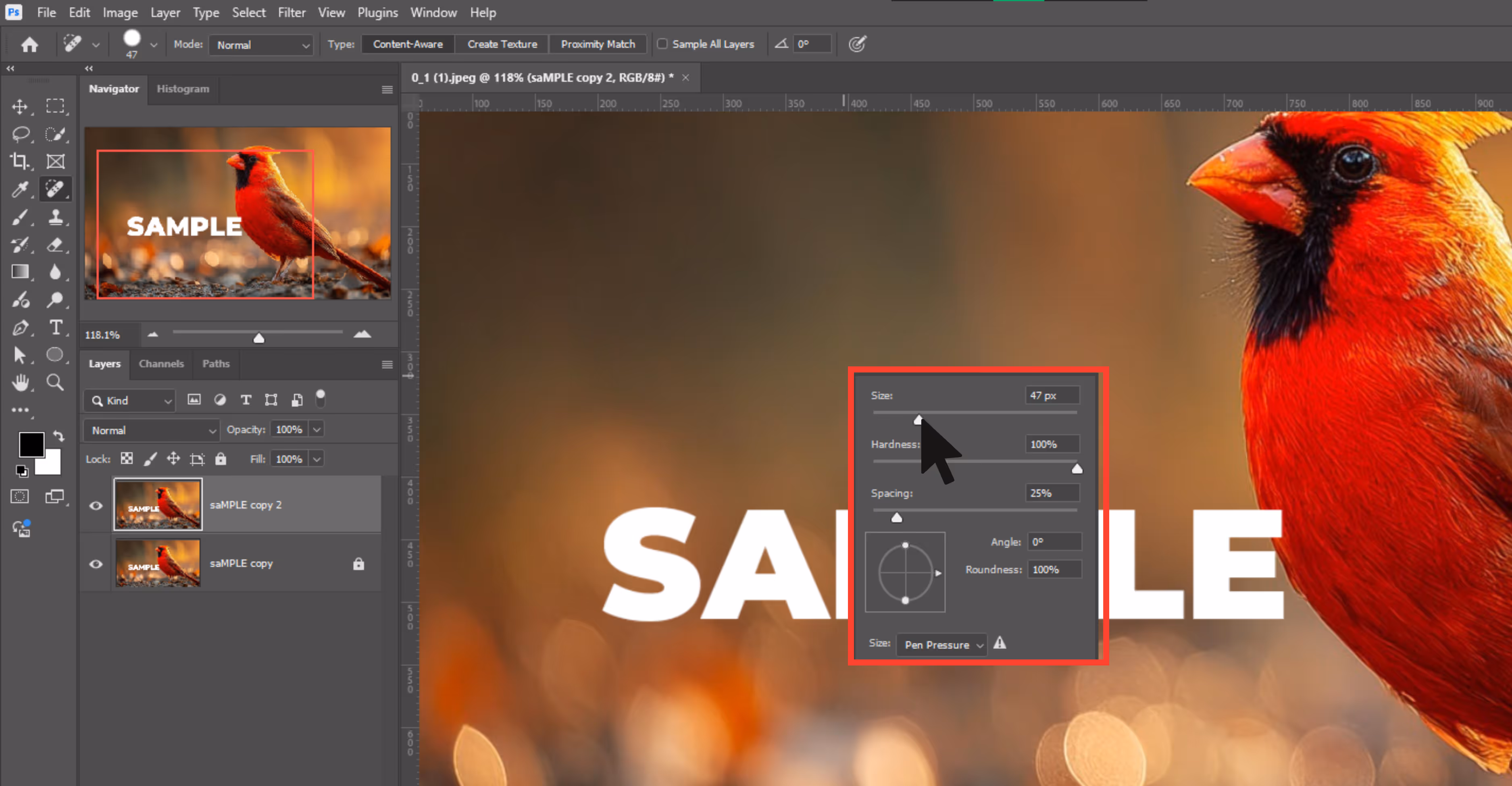Viewport: 1512px width, 786px height.
Task: Select the Horizontal Type tool
Action: click(55, 327)
